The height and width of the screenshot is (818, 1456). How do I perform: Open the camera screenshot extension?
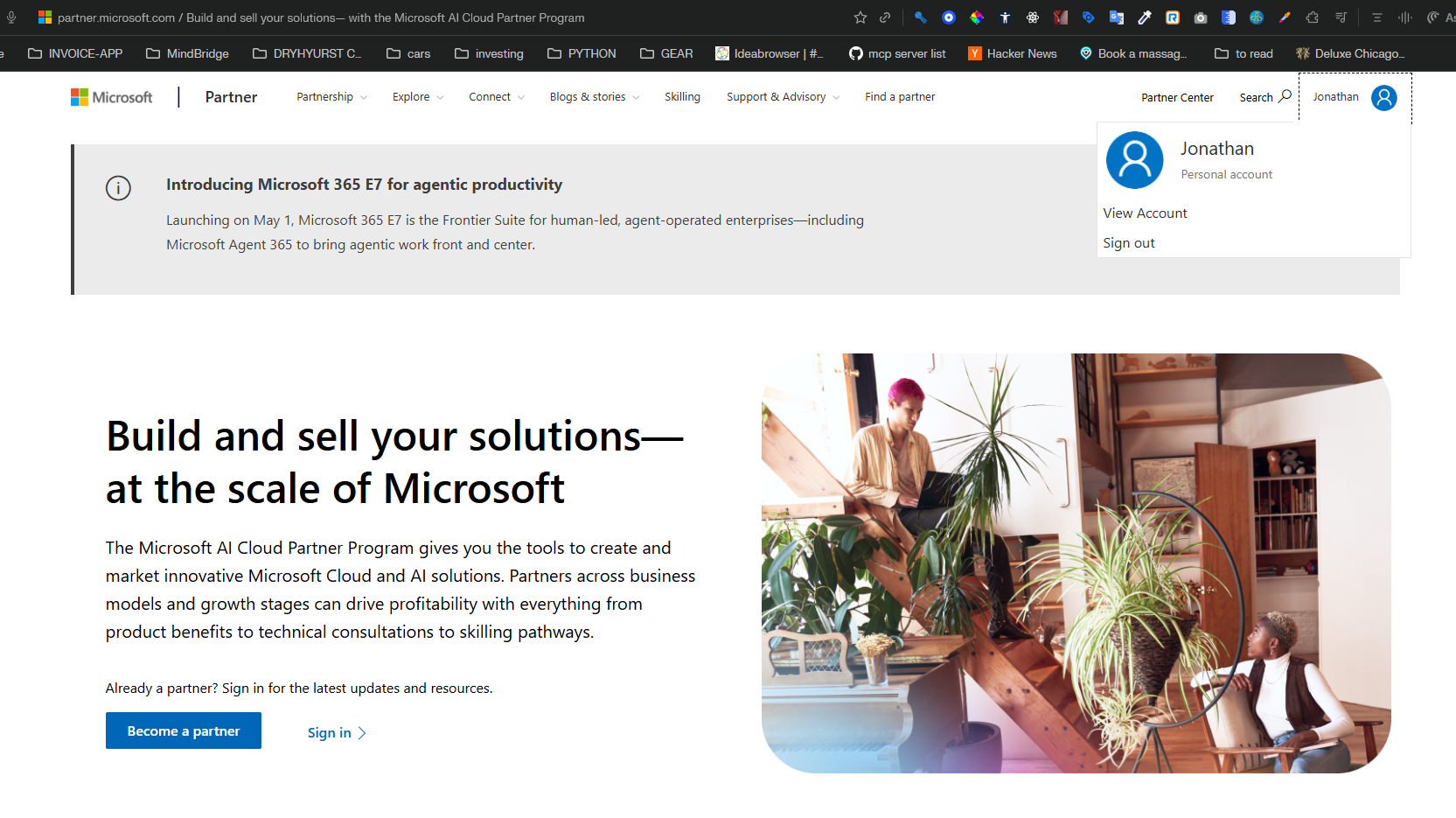(1201, 17)
